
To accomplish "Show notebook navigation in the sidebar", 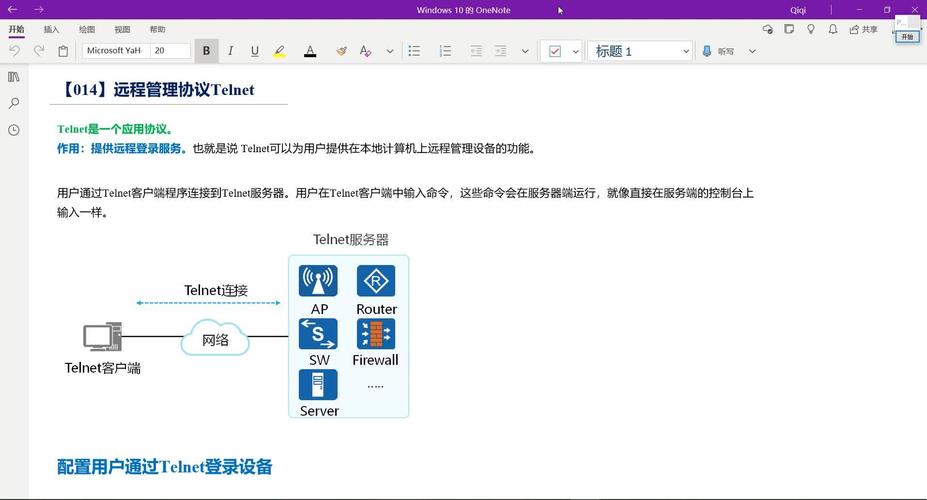I will click(14, 77).
